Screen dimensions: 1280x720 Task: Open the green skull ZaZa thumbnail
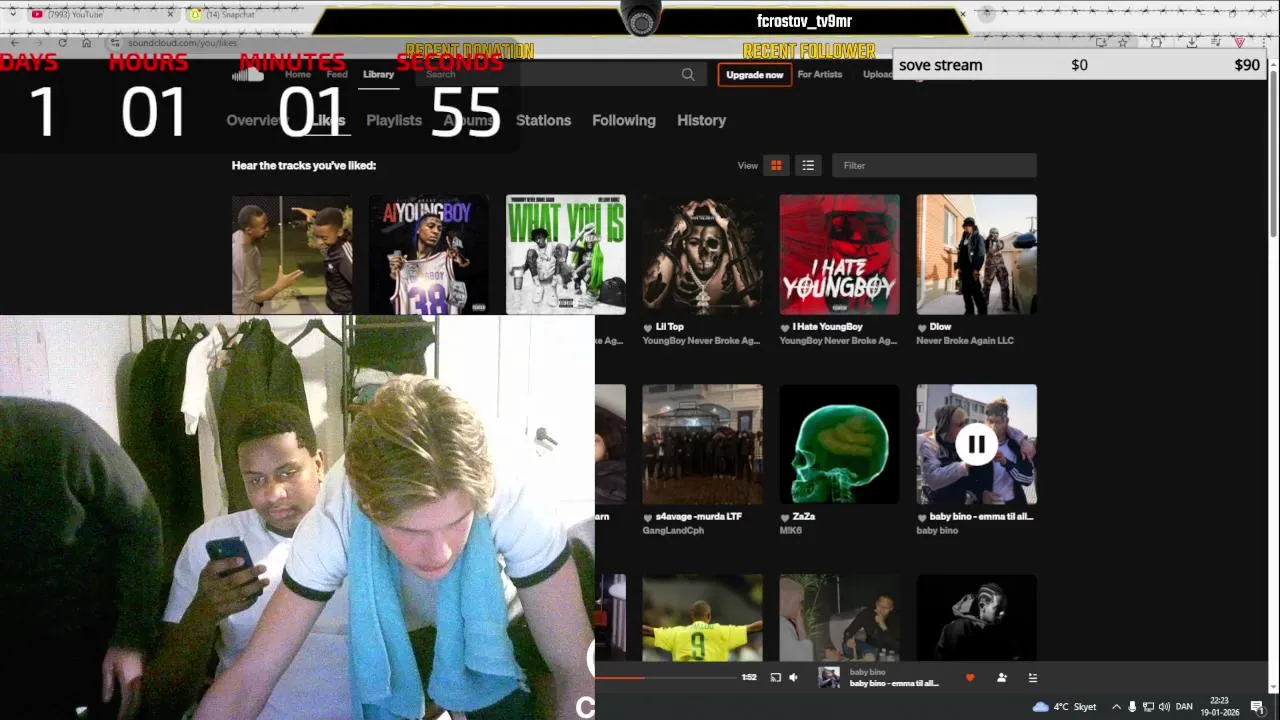[839, 444]
